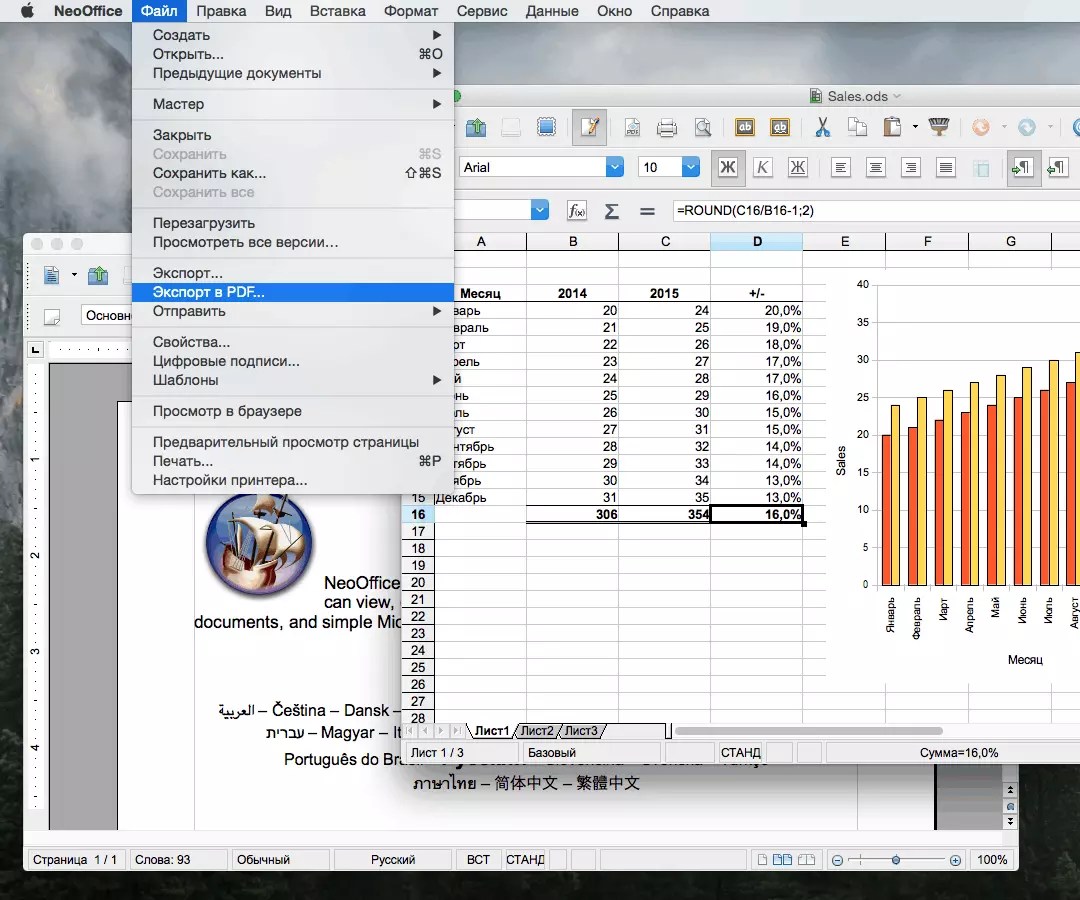
Task: Click zoom out minus button in Writer
Action: coord(838,860)
